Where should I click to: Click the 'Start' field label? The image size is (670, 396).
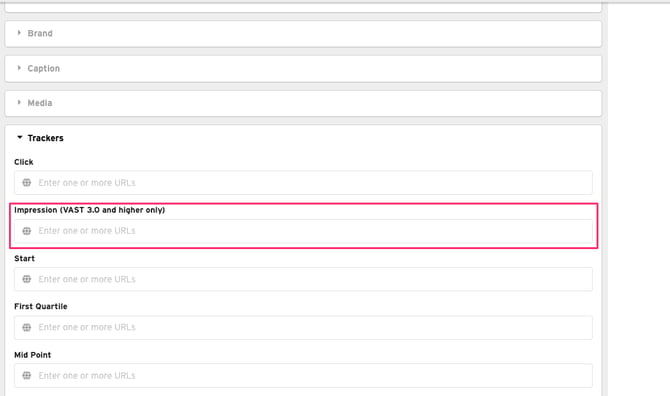coord(24,258)
